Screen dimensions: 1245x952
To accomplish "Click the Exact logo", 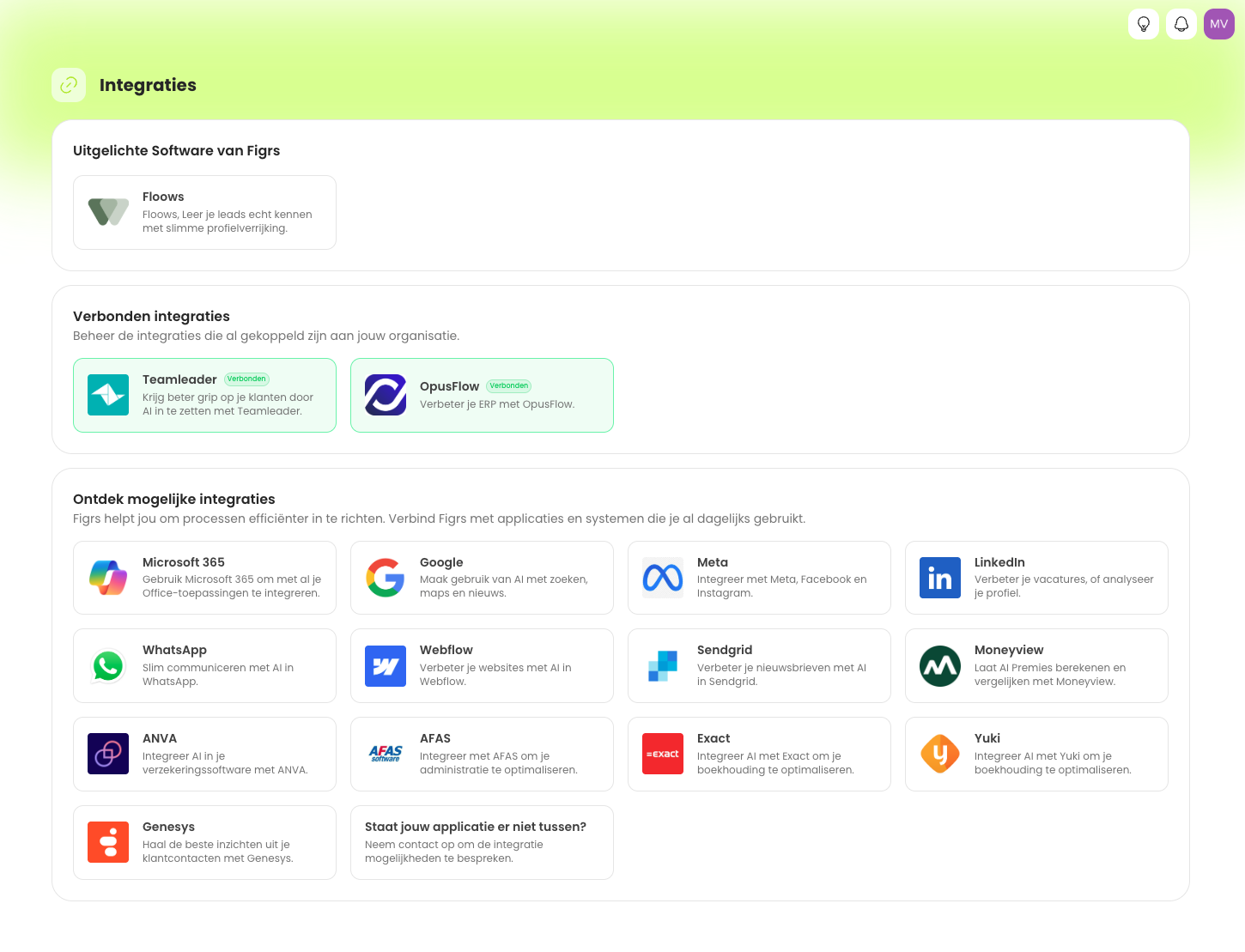I will 663,754.
